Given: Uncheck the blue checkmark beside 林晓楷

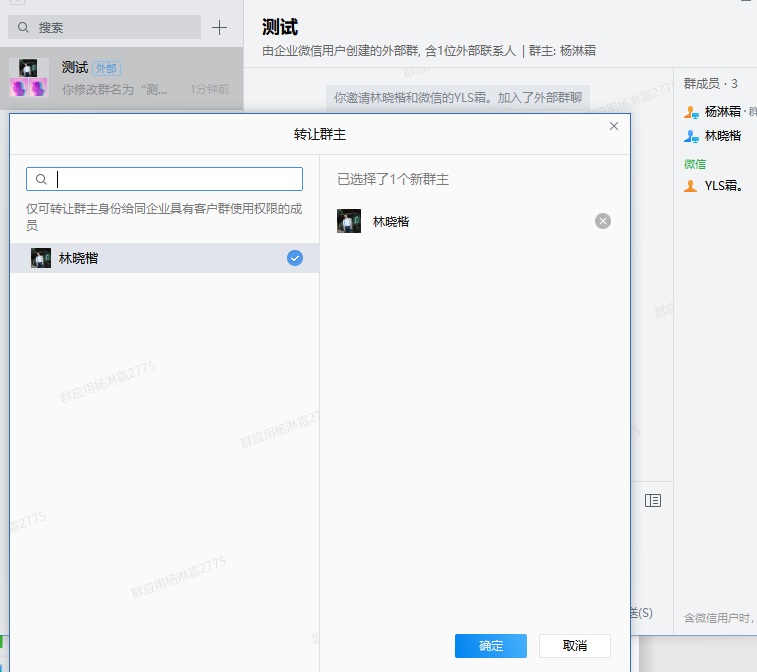Looking at the screenshot, I should pos(294,258).
